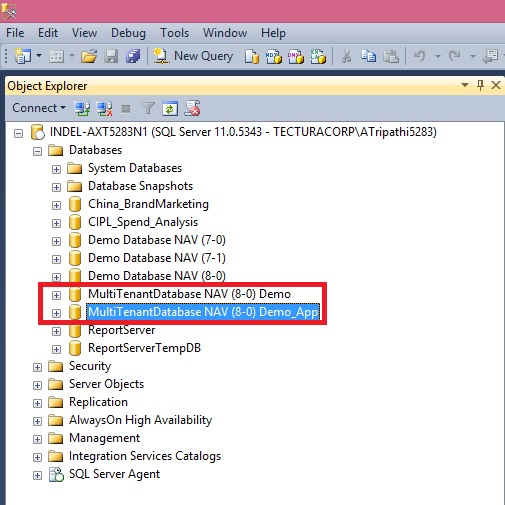Click the SQL Server Agent icon
Screen dimensions: 505x505
point(56,474)
